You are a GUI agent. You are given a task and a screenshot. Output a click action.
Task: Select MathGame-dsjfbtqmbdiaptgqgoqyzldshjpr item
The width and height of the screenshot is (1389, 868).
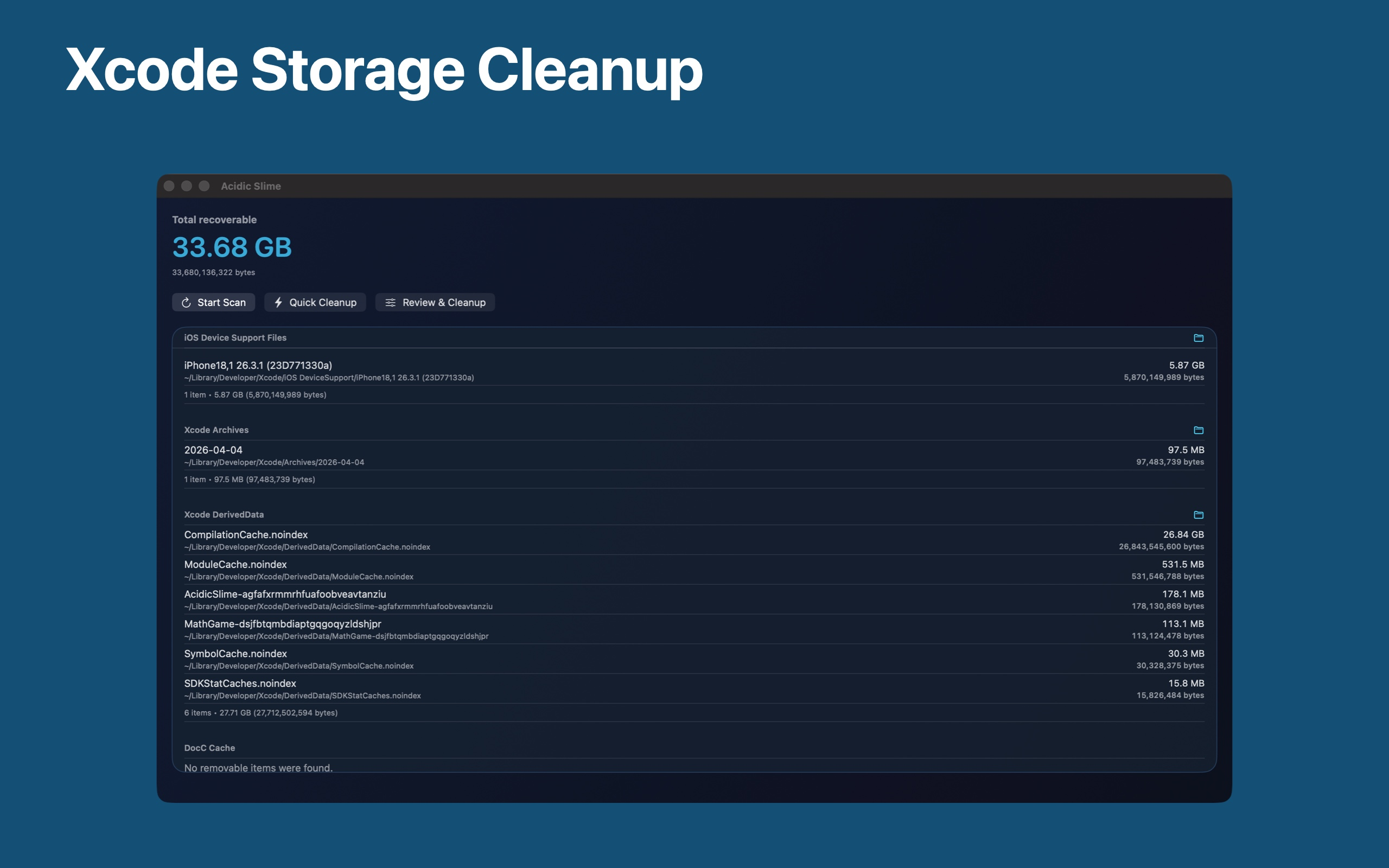coord(694,630)
